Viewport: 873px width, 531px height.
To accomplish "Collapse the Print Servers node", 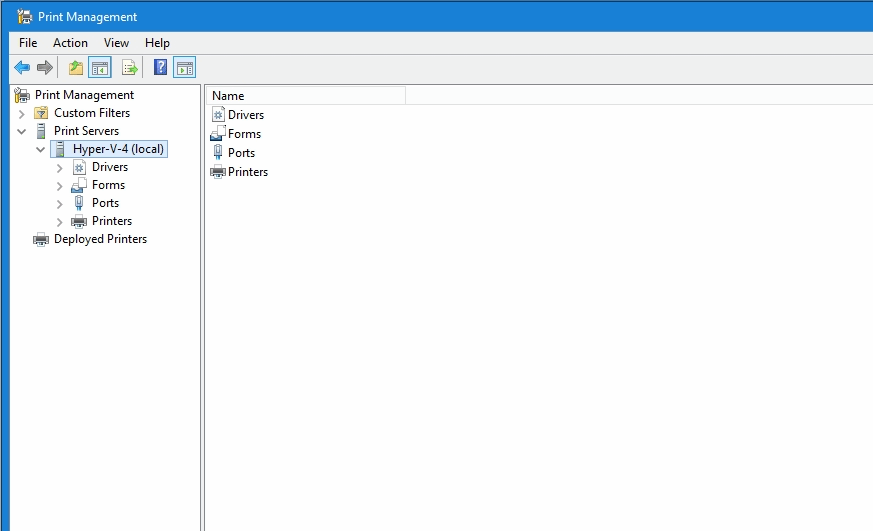I will coord(22,131).
